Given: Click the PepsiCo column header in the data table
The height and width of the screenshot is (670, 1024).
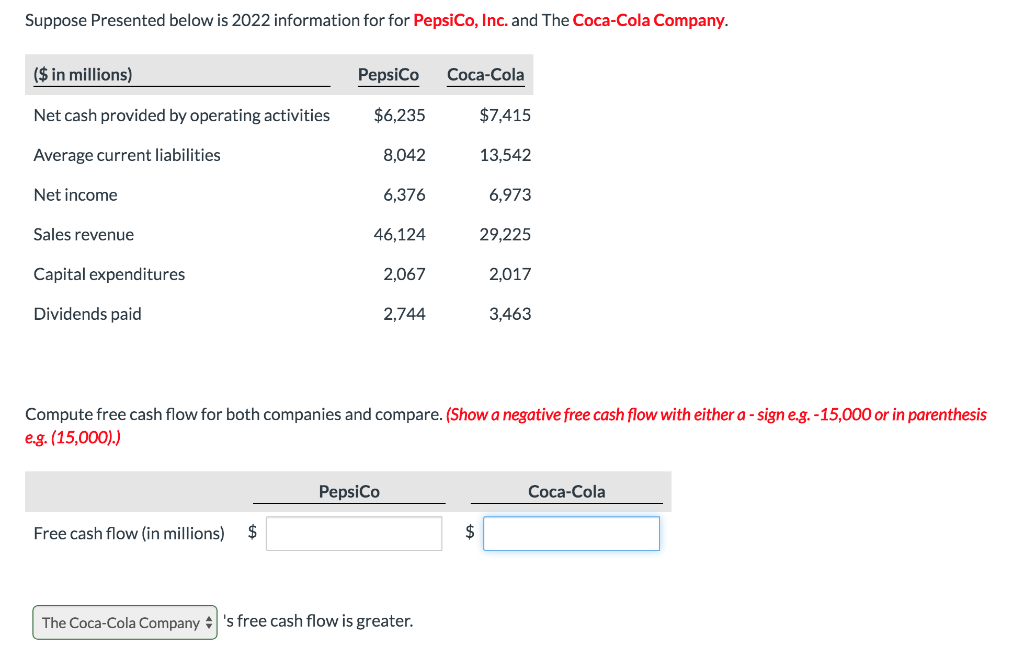Looking at the screenshot, I should coord(388,74).
